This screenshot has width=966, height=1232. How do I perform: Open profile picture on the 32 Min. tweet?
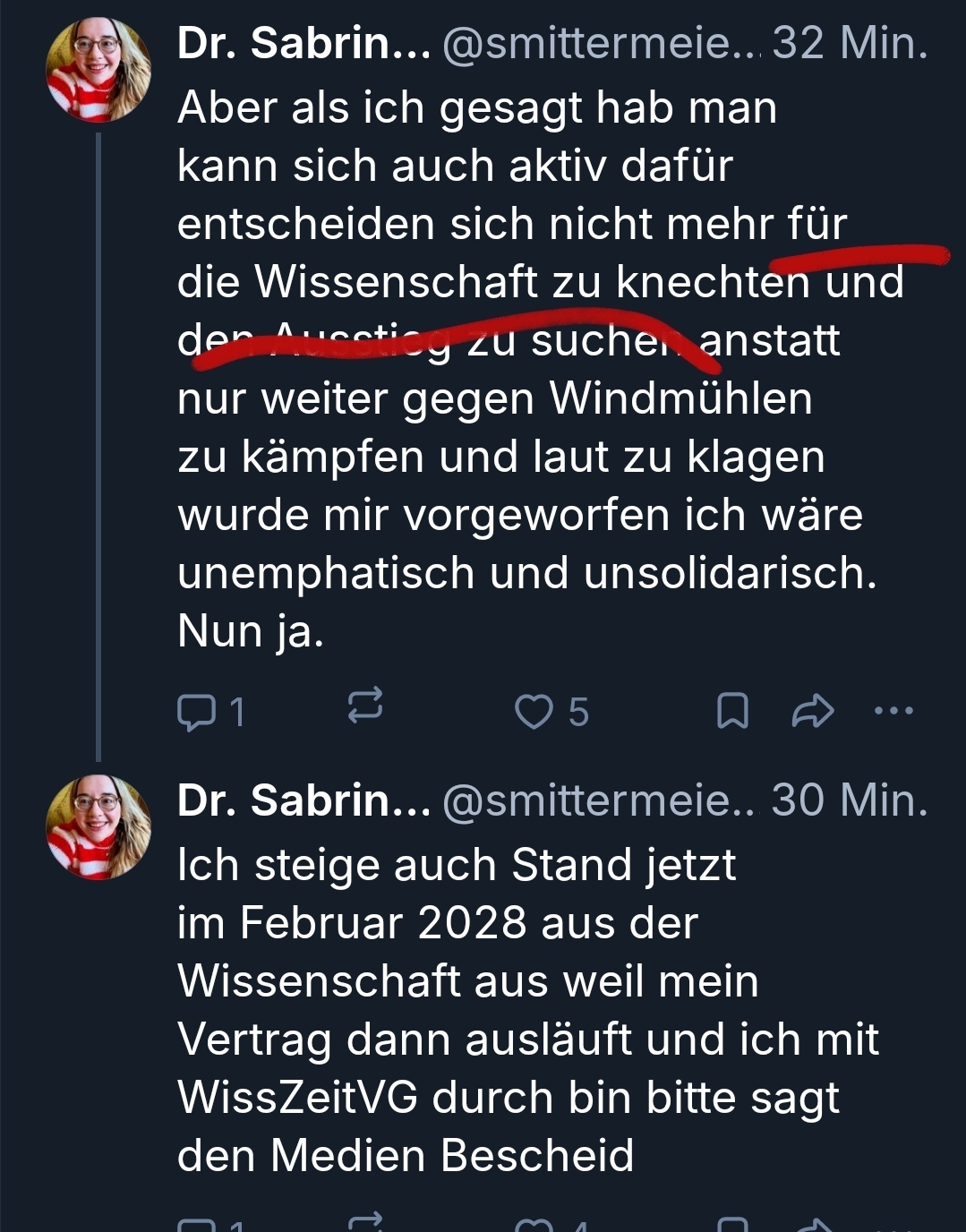coord(98,70)
